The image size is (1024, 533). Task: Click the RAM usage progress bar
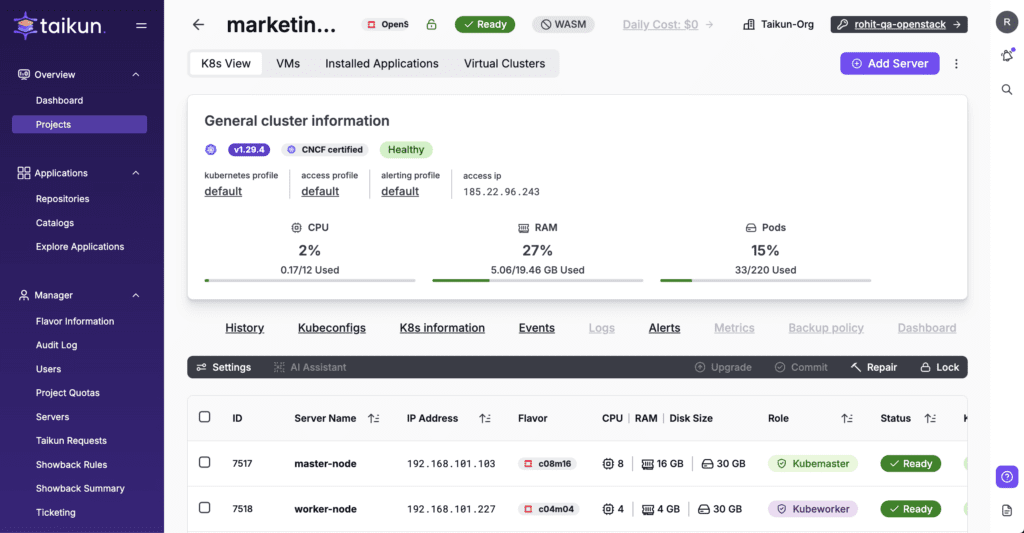point(537,281)
